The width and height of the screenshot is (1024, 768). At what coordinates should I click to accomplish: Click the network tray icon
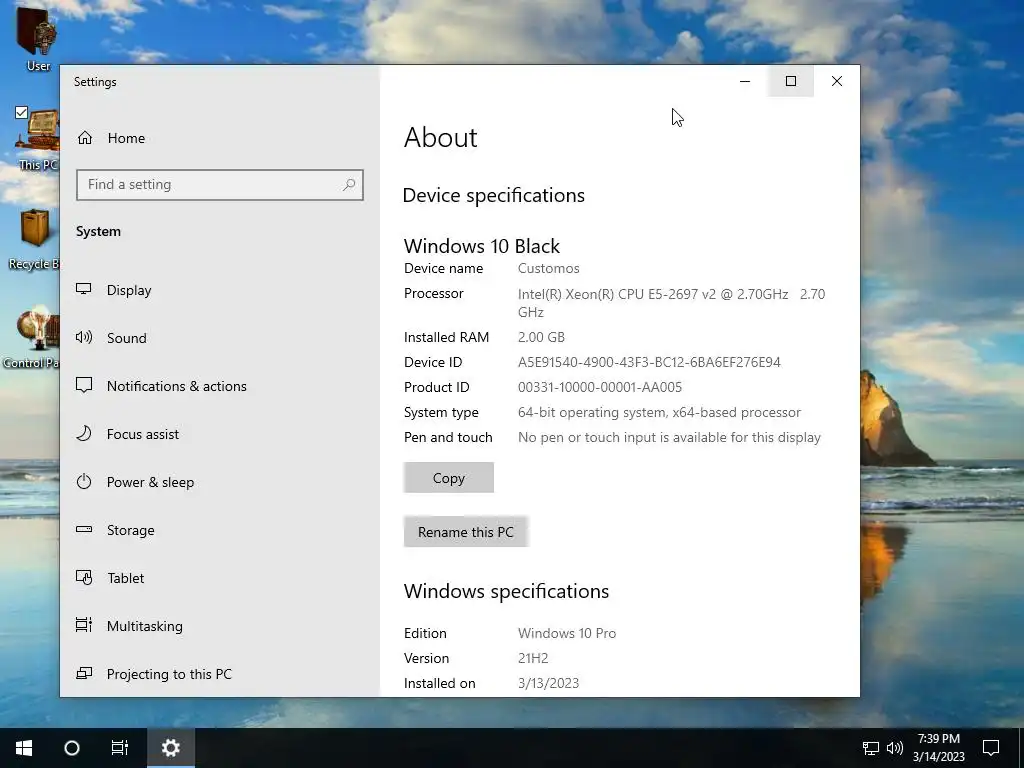[x=871, y=748]
